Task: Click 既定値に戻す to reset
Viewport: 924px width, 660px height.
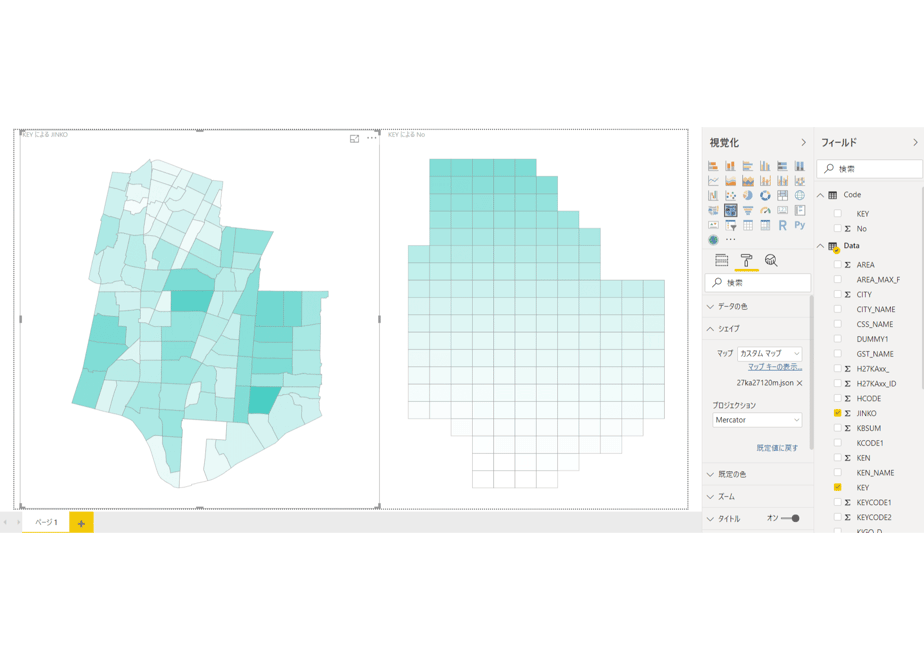Action: tap(777, 448)
